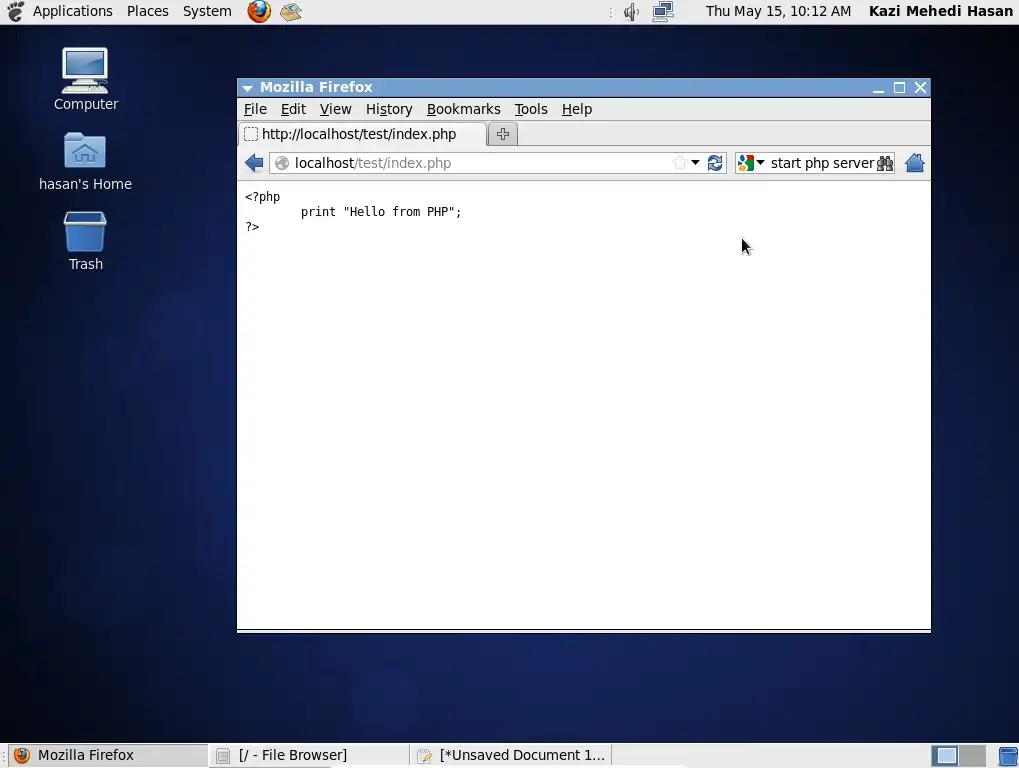This screenshot has width=1019, height=768.
Task: Click the 'print "Hello from PHP";' text line
Action: point(381,212)
